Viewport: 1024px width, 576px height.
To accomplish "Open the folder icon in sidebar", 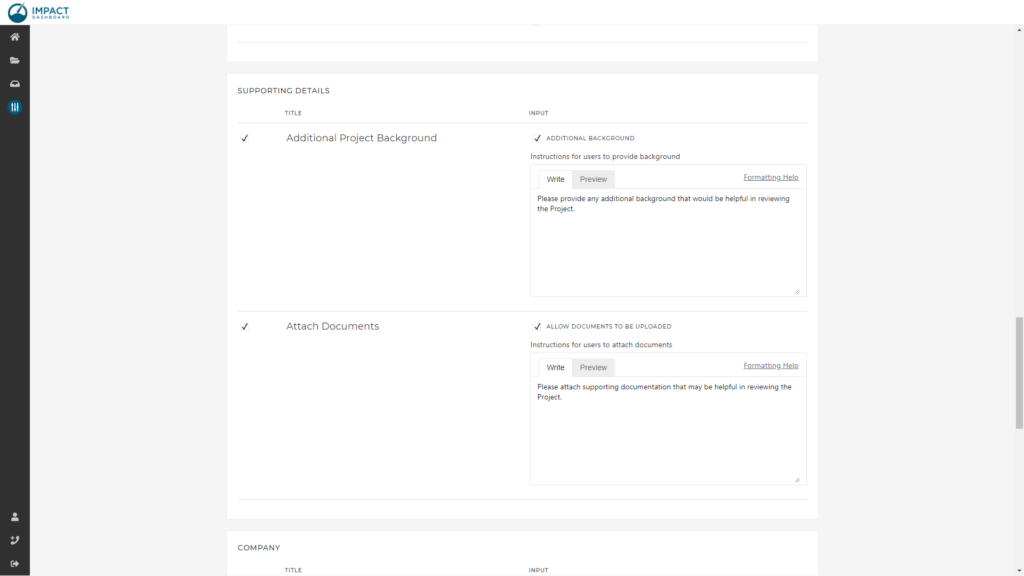I will click(x=15, y=60).
